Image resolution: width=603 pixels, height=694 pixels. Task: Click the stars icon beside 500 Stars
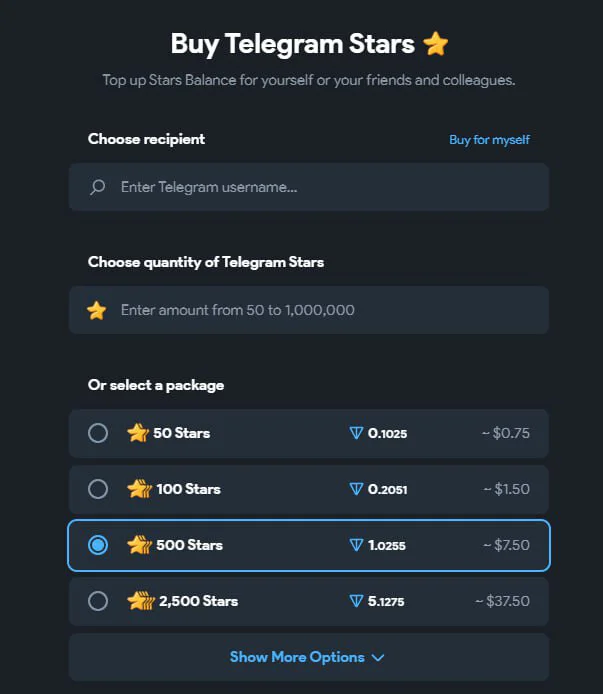point(139,545)
